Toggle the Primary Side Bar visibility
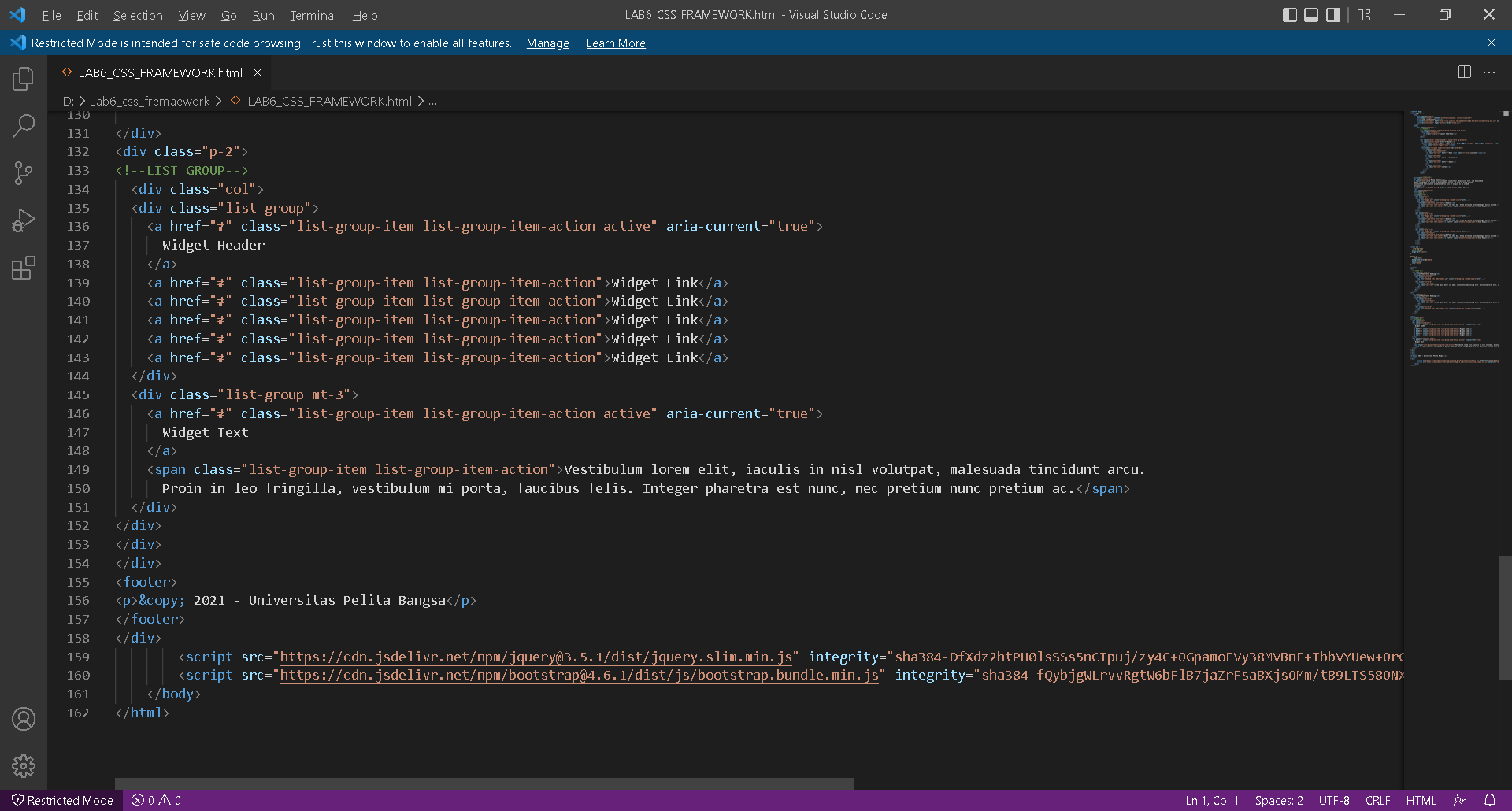 pyautogui.click(x=1290, y=14)
